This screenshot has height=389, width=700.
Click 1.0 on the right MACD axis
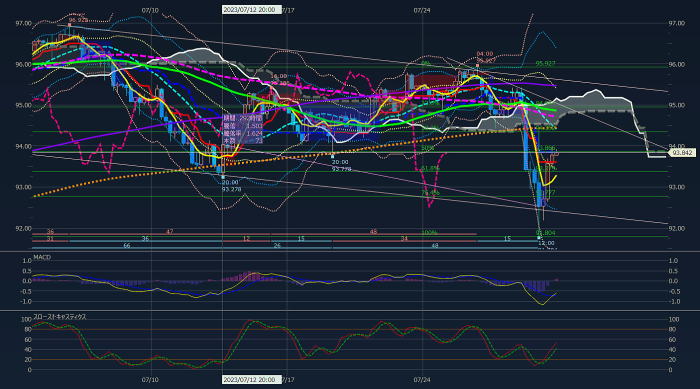pos(673,261)
